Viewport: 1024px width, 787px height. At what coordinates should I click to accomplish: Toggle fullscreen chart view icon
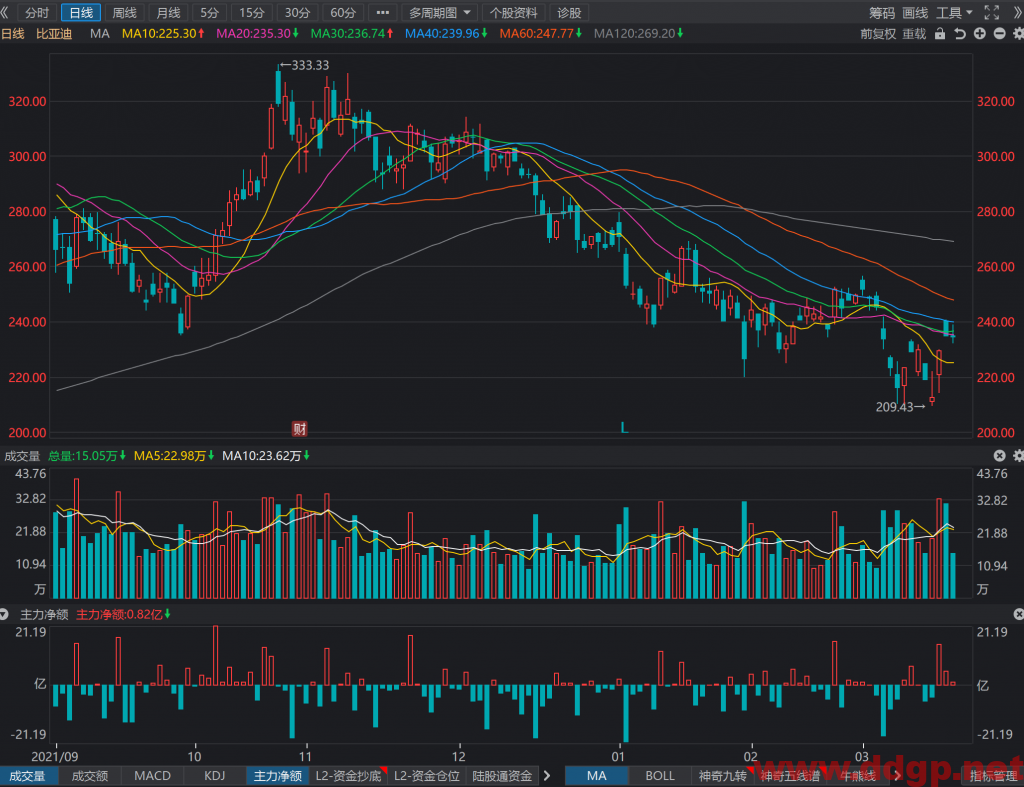(991, 12)
